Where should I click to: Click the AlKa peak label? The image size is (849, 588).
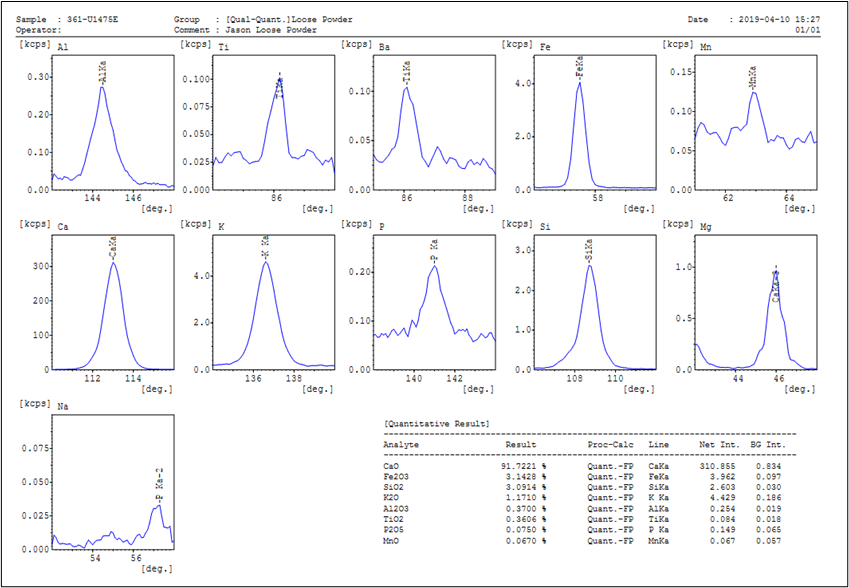click(x=102, y=75)
